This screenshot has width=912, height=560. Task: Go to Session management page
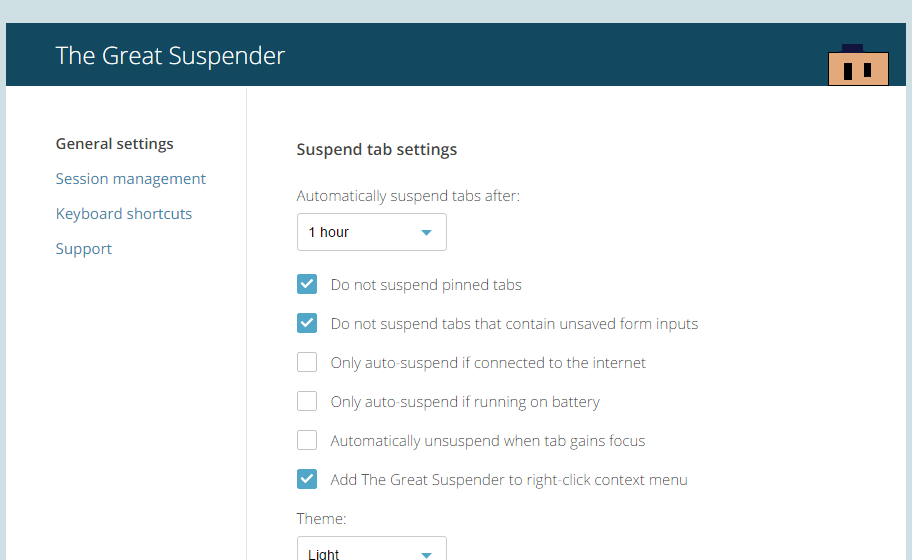131,179
